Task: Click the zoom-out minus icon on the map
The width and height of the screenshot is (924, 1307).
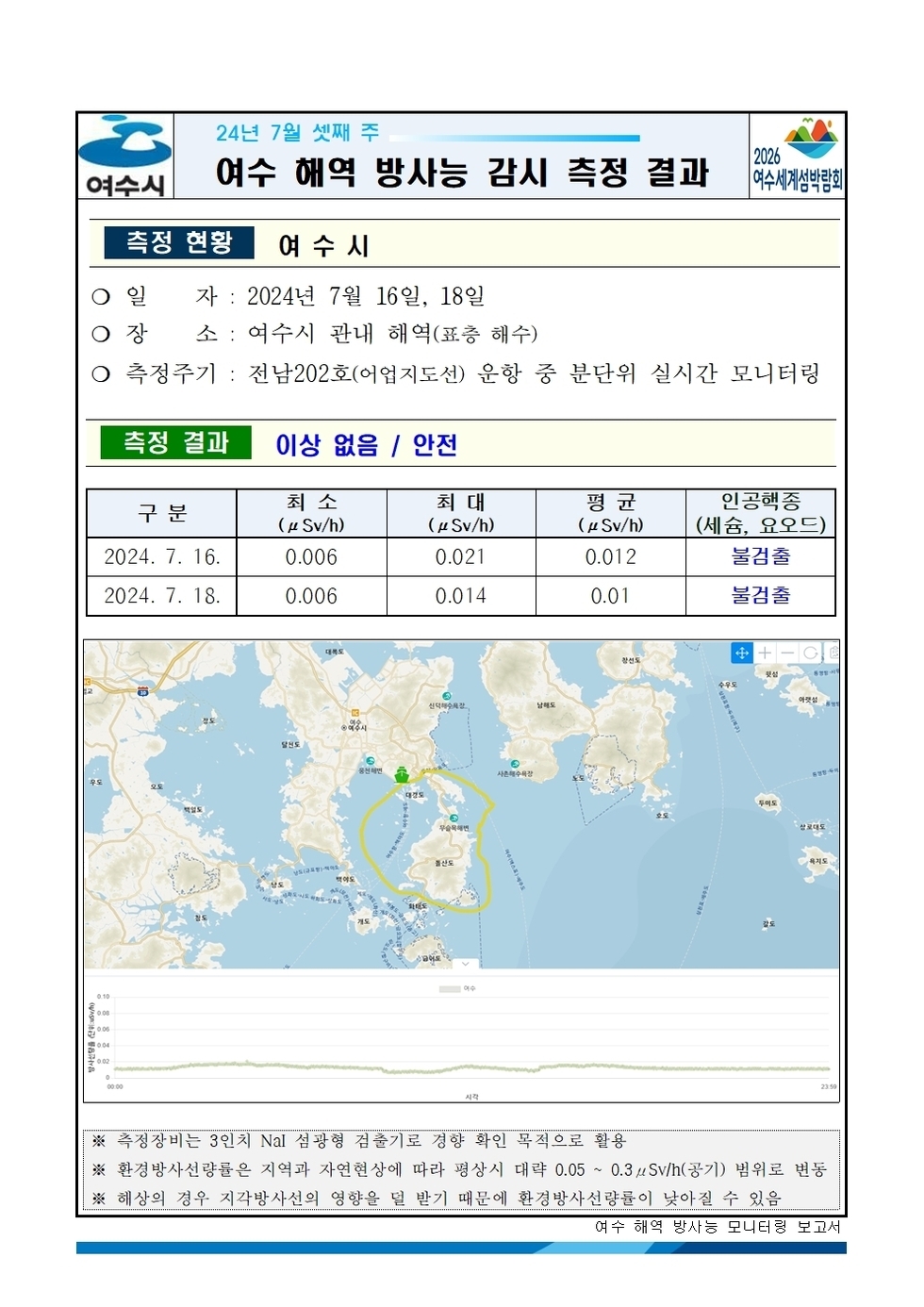Action: 786,653
